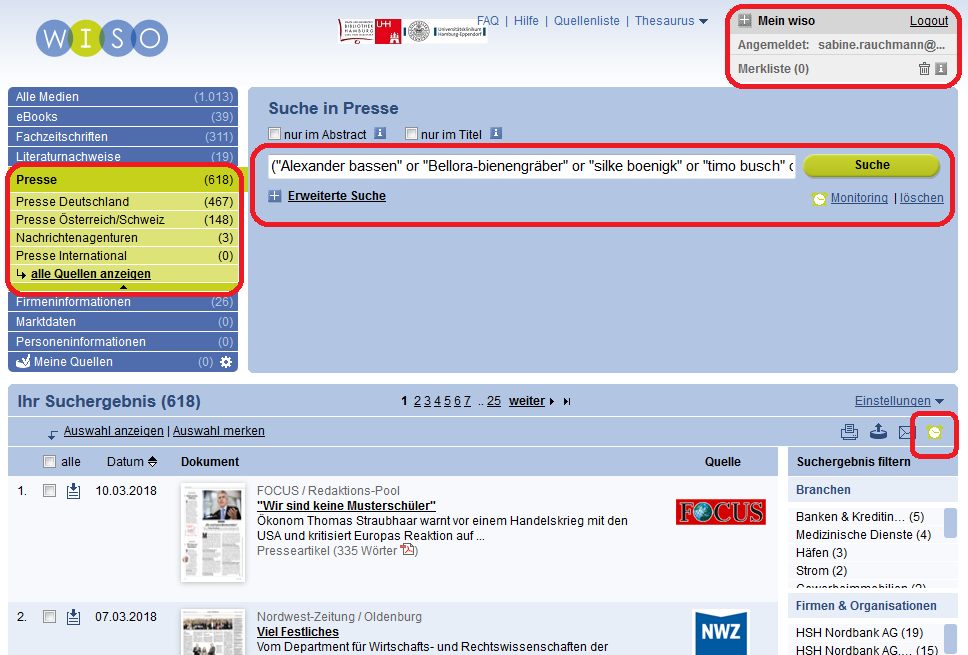Click Branchen filter scrollbar
968x655 pixels.
pos(951,523)
